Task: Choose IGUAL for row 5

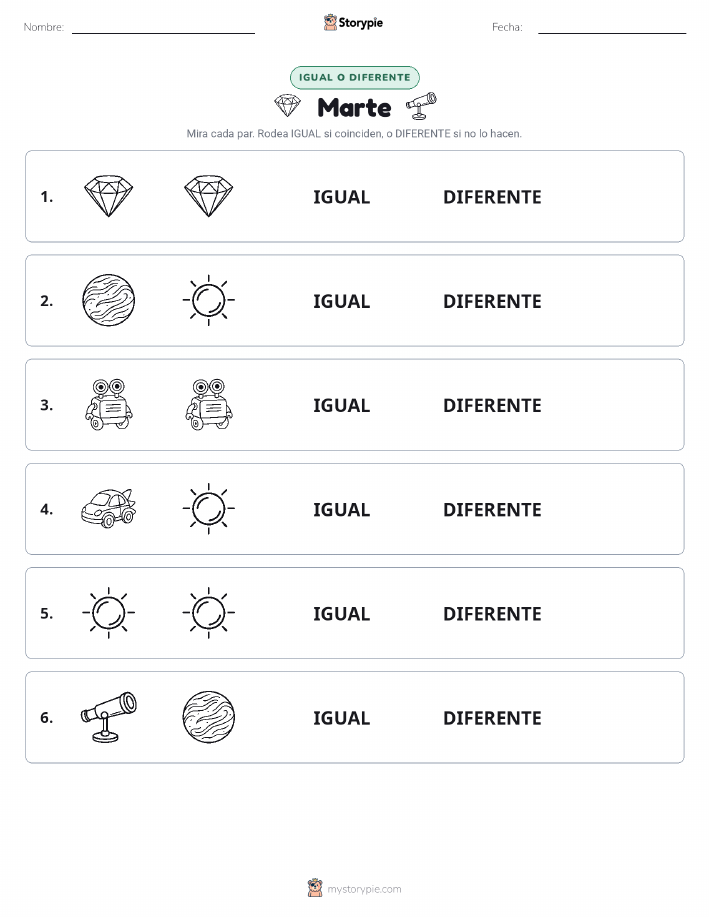Action: click(342, 613)
